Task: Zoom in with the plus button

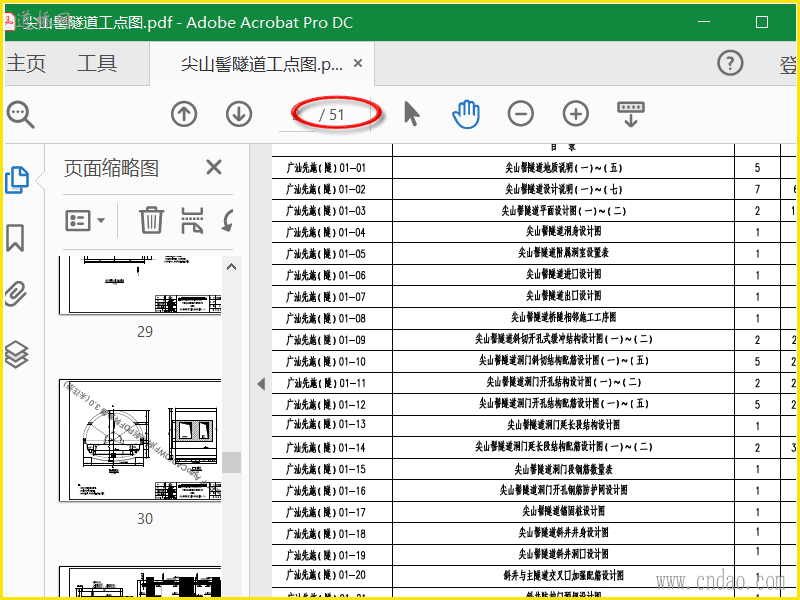Action: click(576, 114)
